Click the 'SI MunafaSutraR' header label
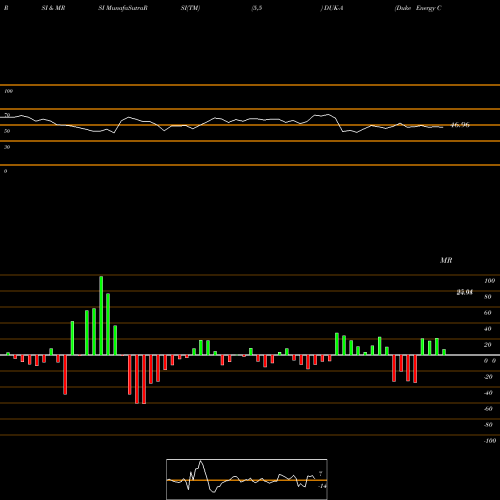 tap(123, 8)
